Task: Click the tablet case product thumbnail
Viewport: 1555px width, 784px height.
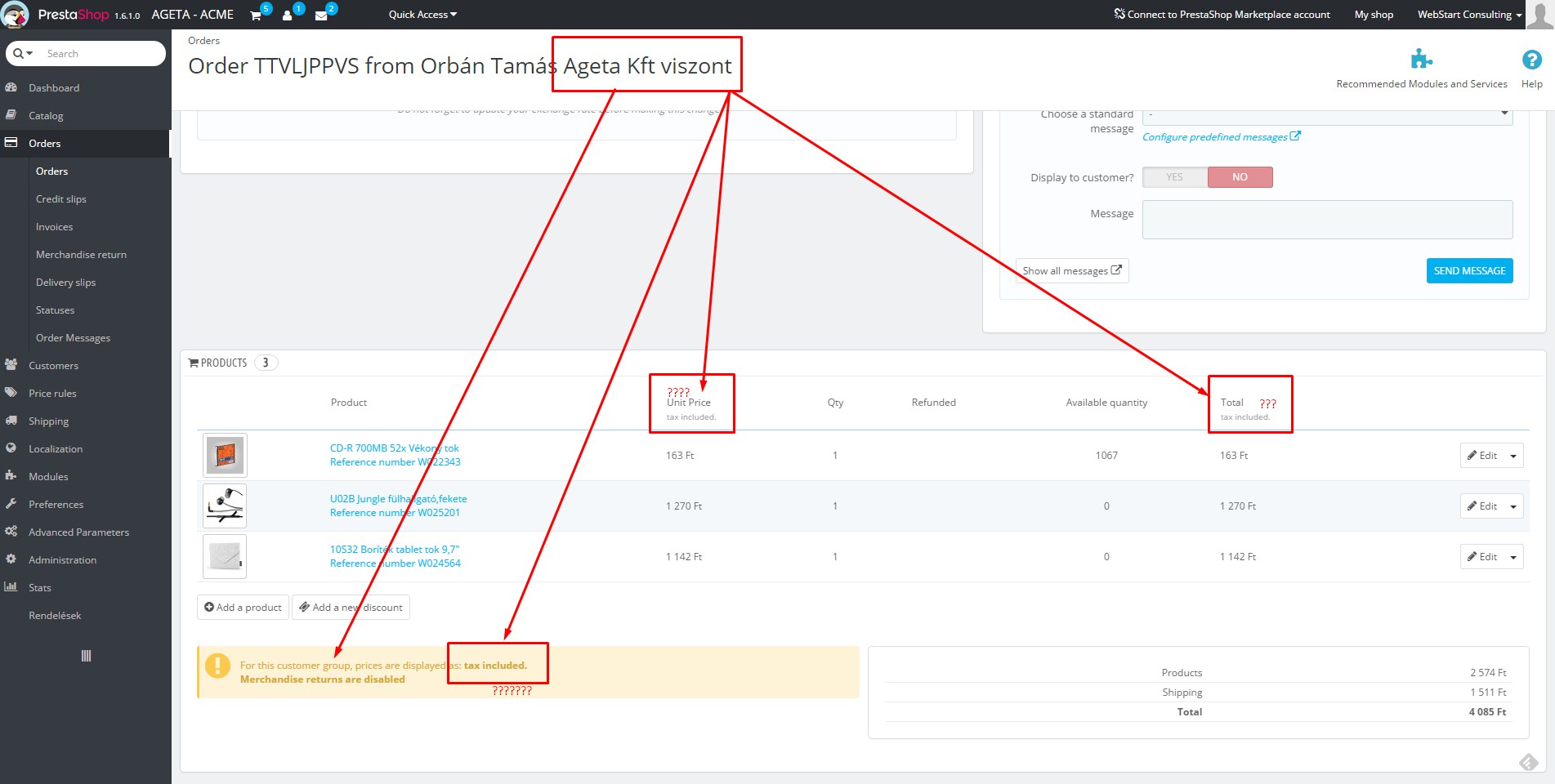Action: click(x=225, y=557)
